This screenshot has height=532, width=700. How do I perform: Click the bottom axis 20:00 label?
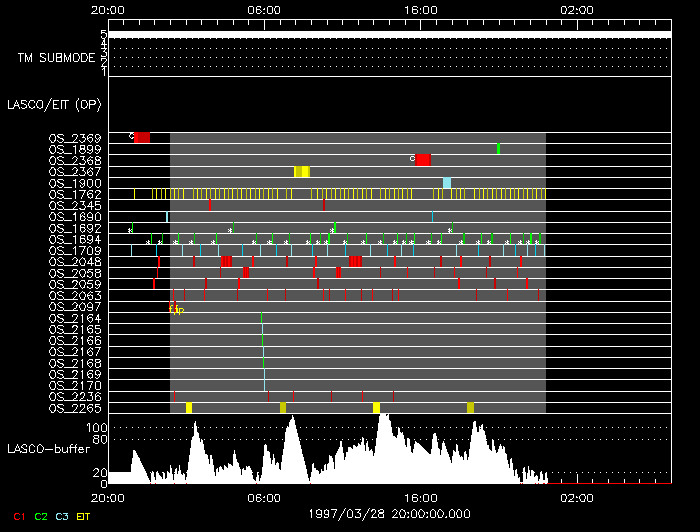tap(108, 498)
